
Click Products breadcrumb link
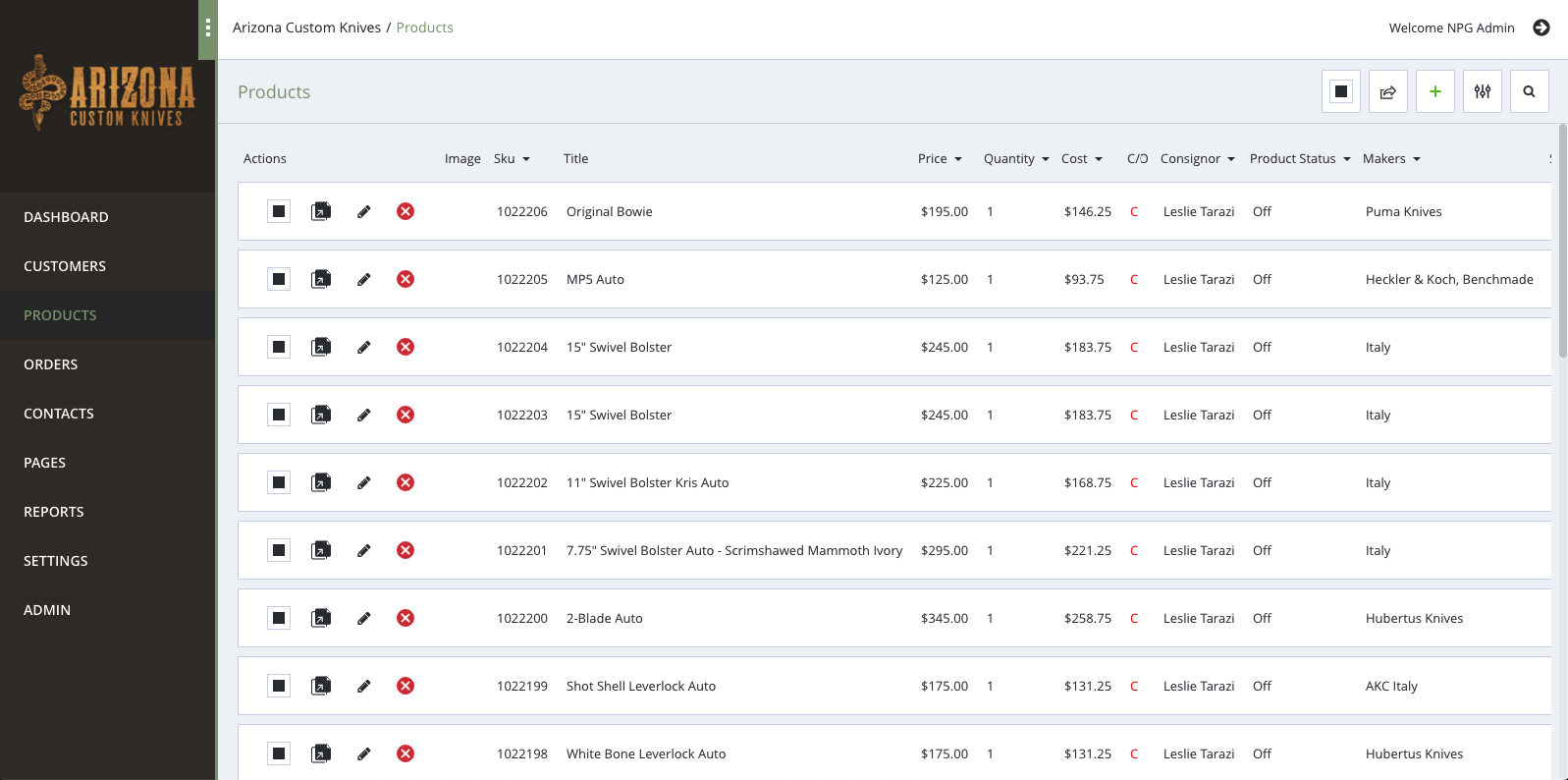pyautogui.click(x=424, y=28)
